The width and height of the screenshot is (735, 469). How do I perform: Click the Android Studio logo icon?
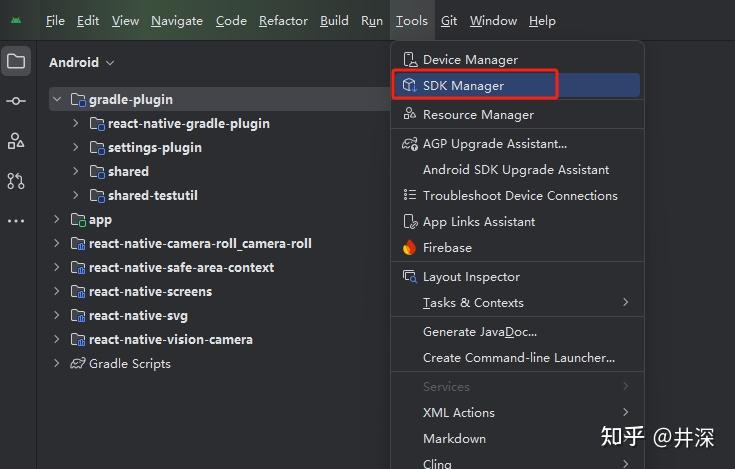click(x=16, y=21)
